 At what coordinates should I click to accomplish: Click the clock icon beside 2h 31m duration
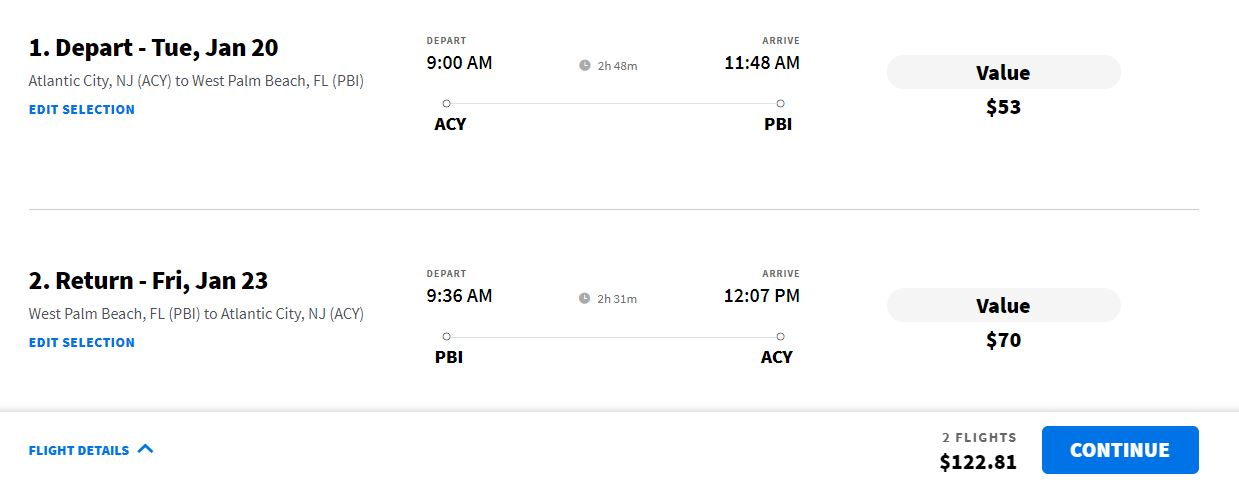coord(584,299)
